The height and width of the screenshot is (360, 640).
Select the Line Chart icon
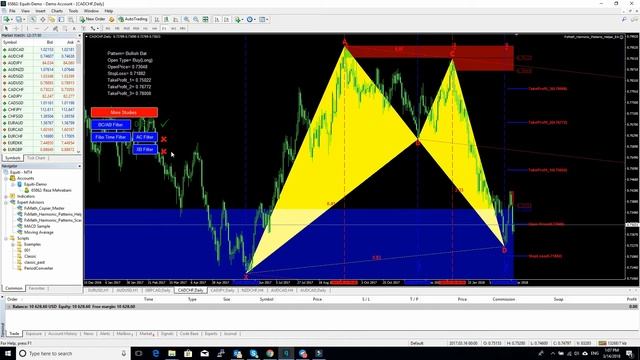tap(176, 19)
